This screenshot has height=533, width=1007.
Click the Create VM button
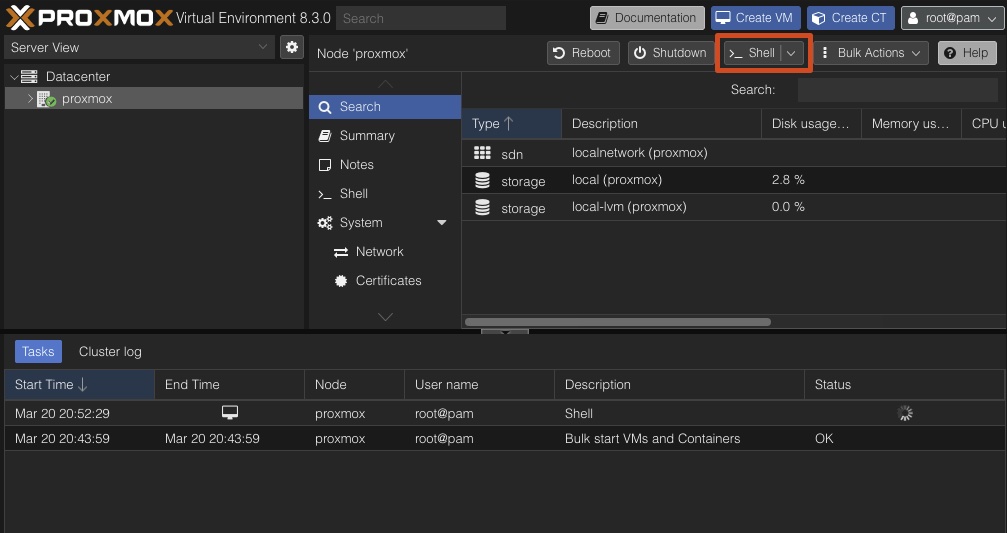click(x=755, y=18)
